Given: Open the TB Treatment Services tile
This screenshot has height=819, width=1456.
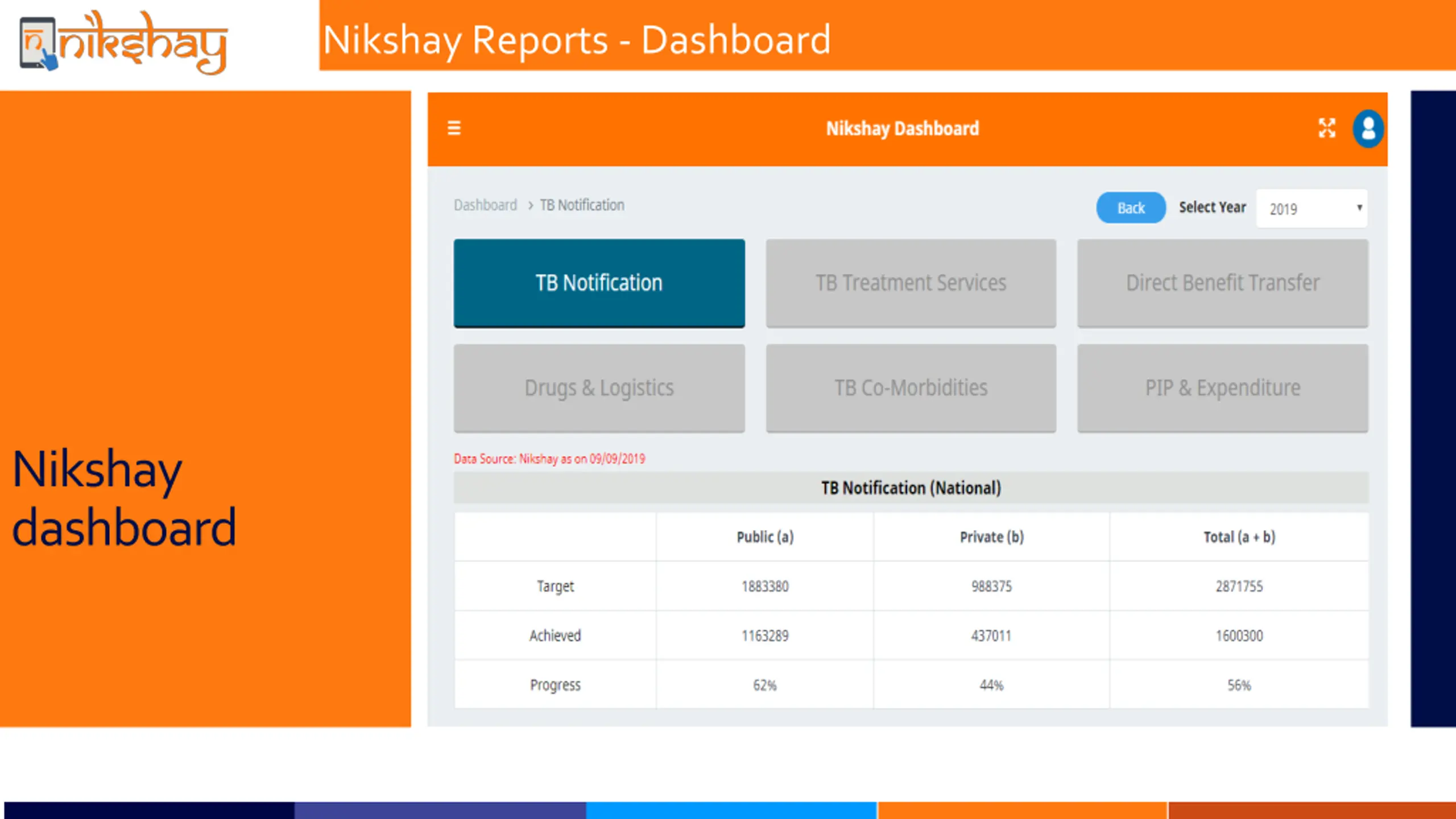Looking at the screenshot, I should pyautogui.click(x=911, y=283).
